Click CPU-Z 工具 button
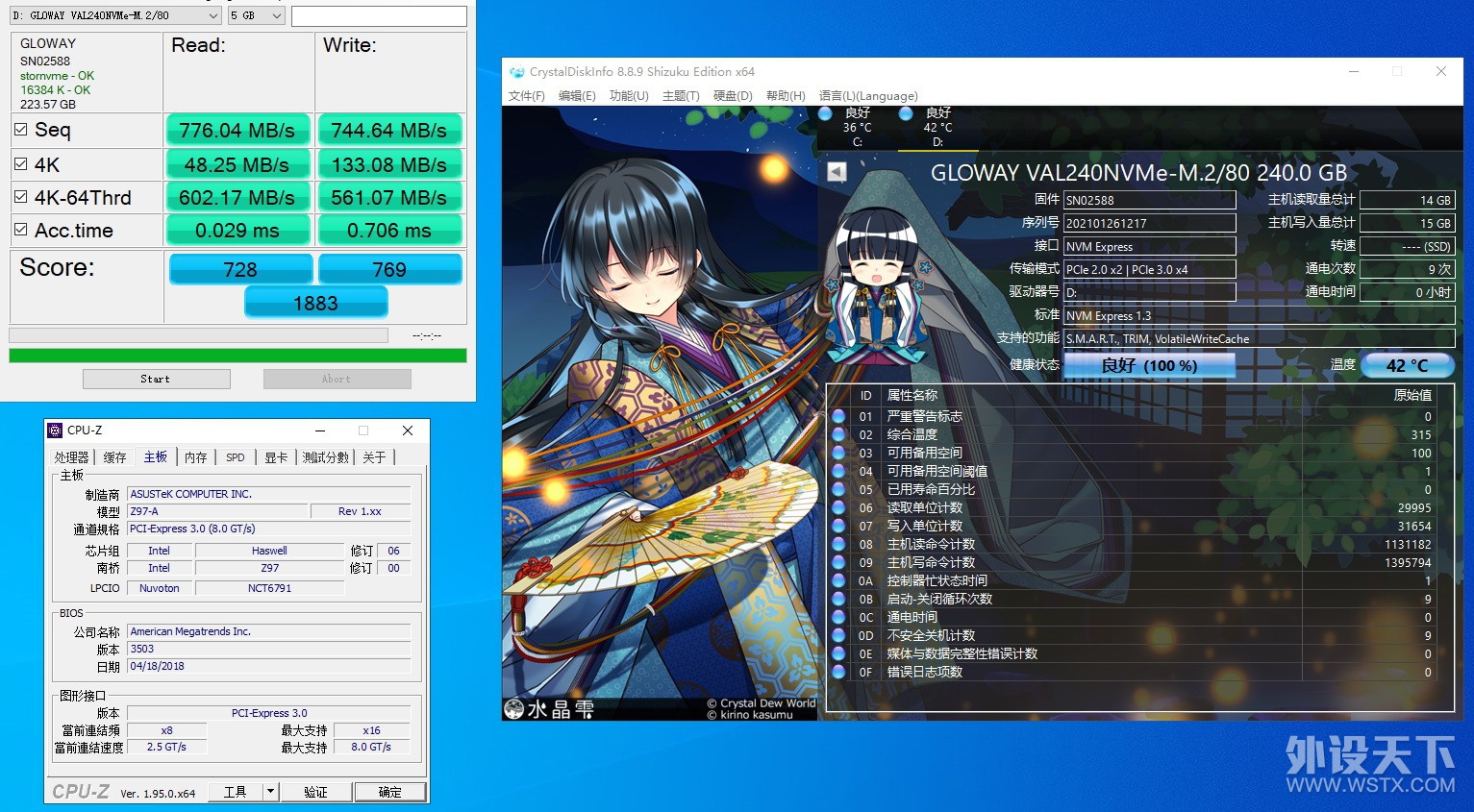1474x812 pixels. click(x=236, y=792)
